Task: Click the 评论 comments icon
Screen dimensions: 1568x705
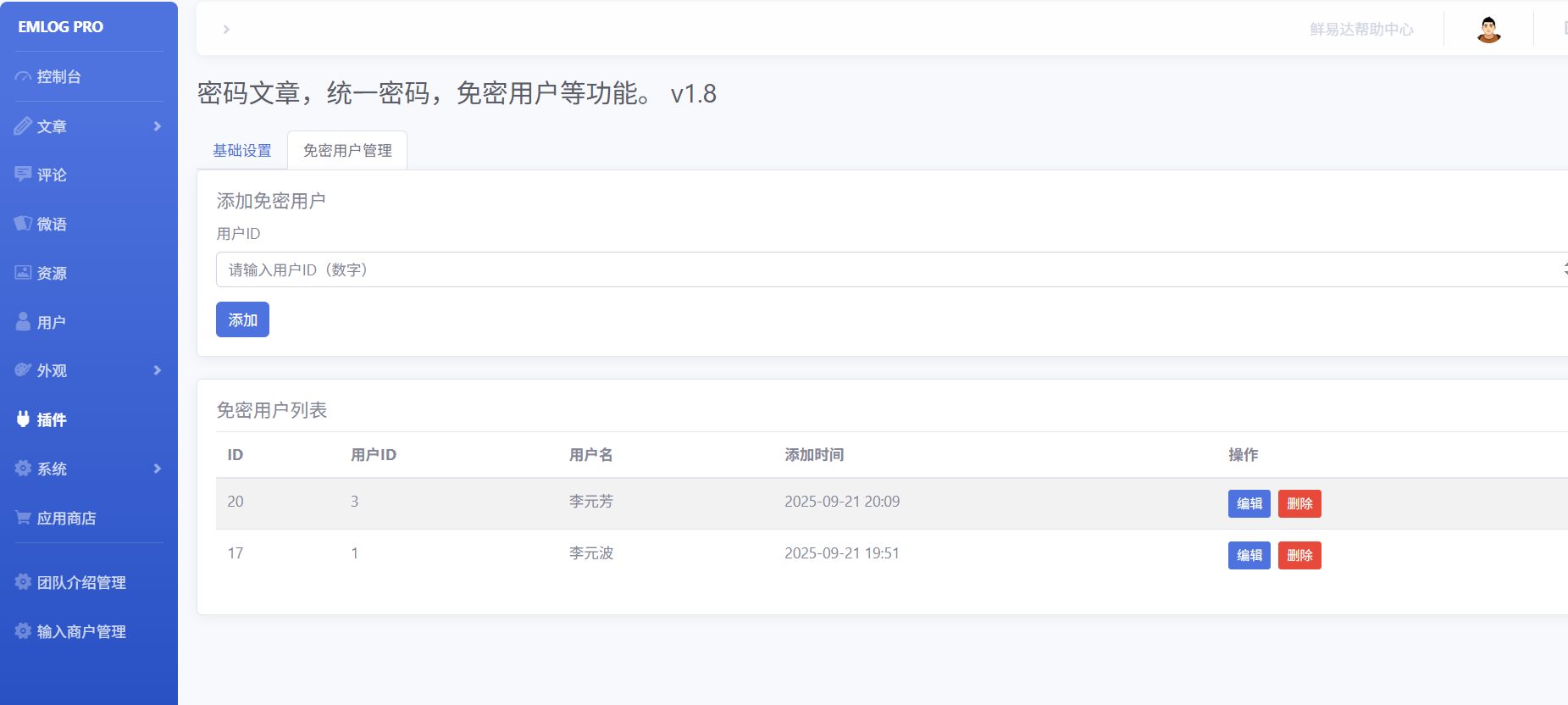Action: [23, 175]
